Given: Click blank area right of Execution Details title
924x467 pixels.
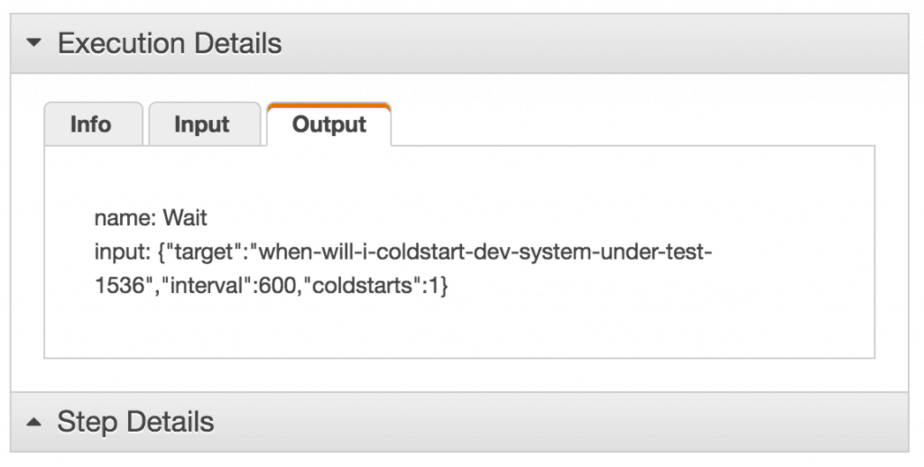Looking at the screenshot, I should 600,44.
